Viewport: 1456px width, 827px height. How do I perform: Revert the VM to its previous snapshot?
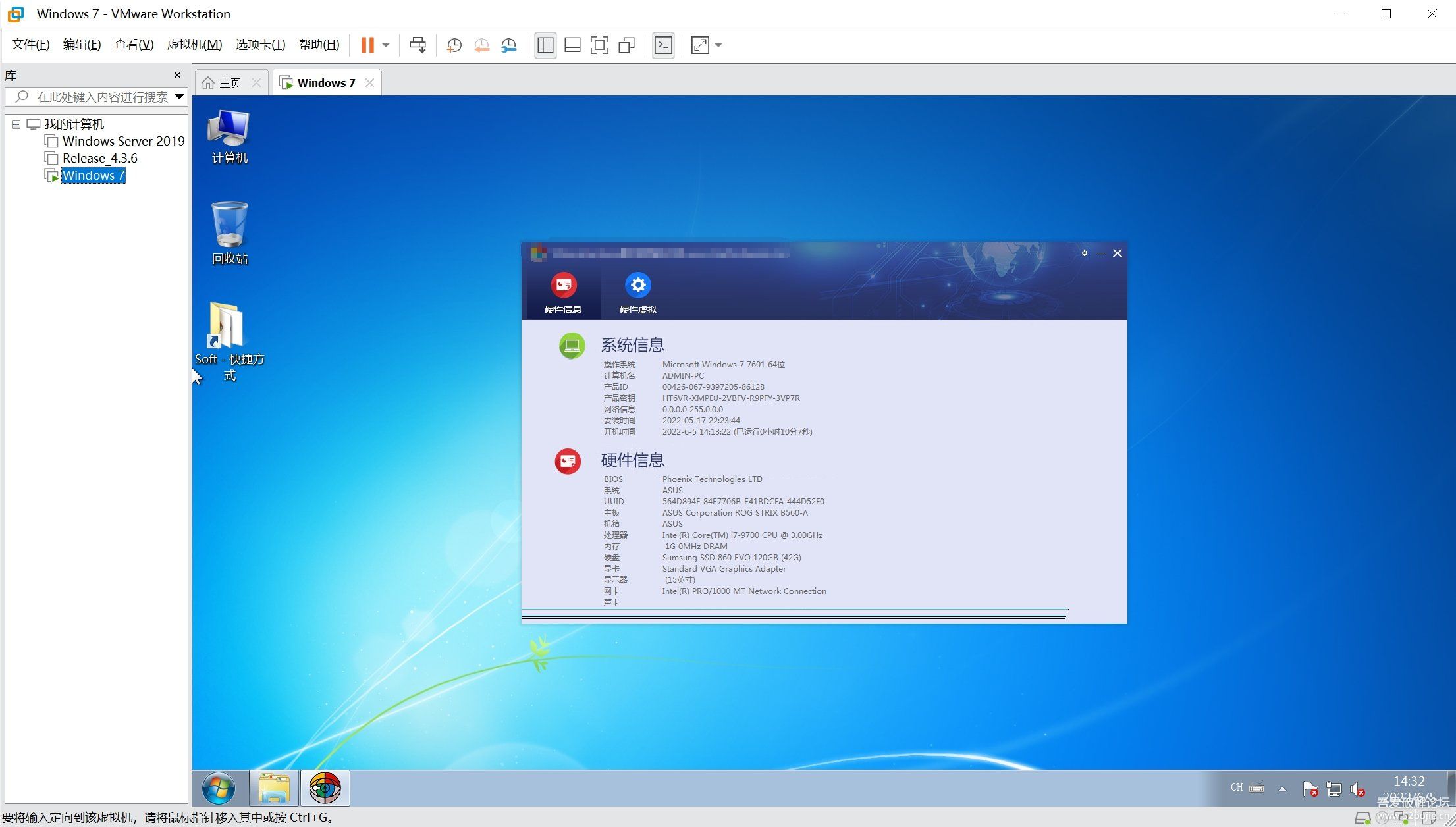pyautogui.click(x=482, y=45)
